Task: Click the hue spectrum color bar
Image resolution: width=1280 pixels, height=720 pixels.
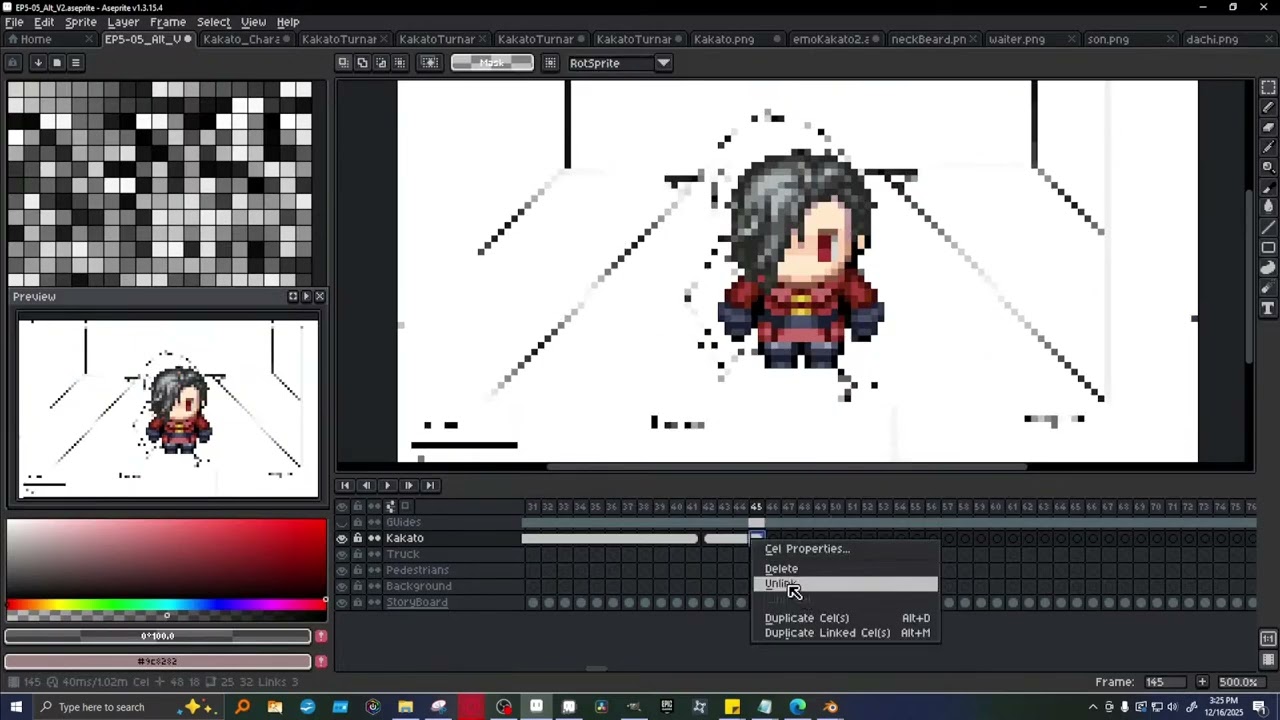Action: [166, 604]
